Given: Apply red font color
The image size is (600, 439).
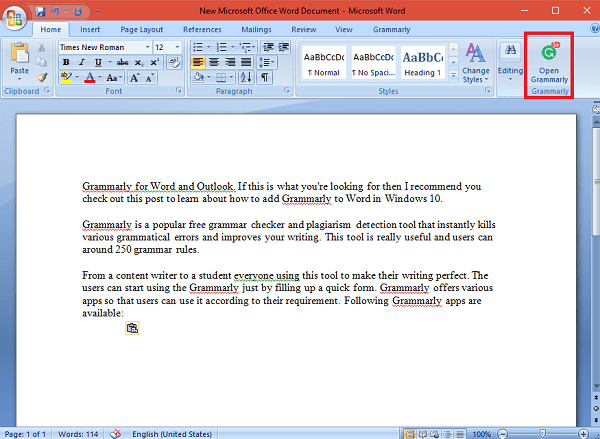Looking at the screenshot, I should (x=90, y=77).
